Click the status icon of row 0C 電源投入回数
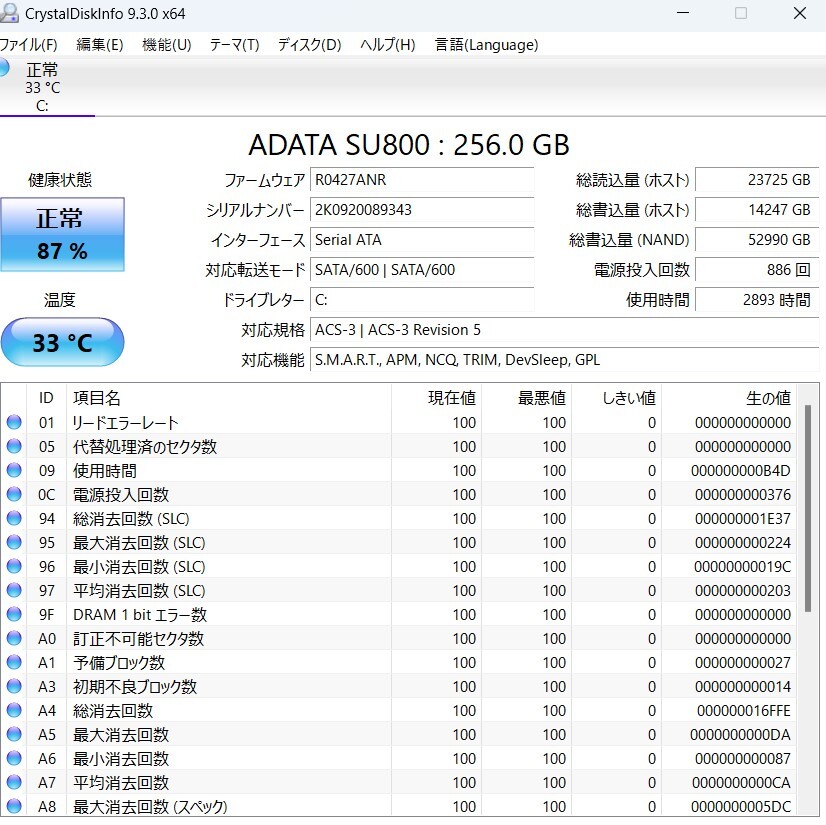826x825 pixels. pyautogui.click(x=14, y=495)
